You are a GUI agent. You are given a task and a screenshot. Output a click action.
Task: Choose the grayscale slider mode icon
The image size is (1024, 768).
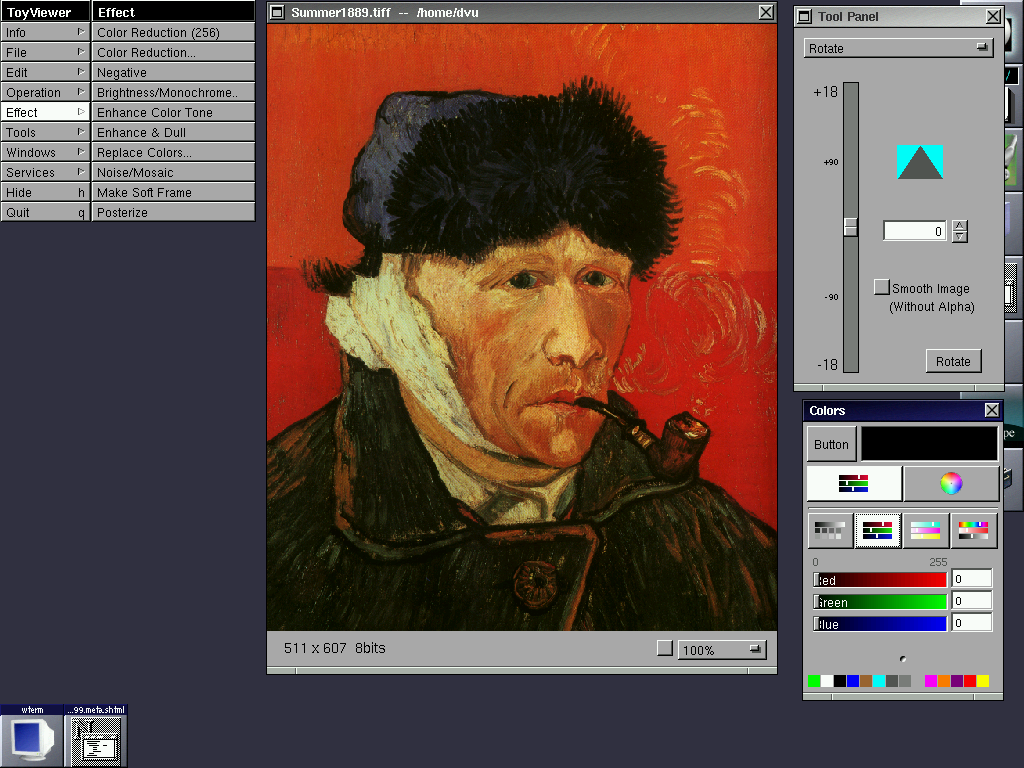tap(830, 531)
